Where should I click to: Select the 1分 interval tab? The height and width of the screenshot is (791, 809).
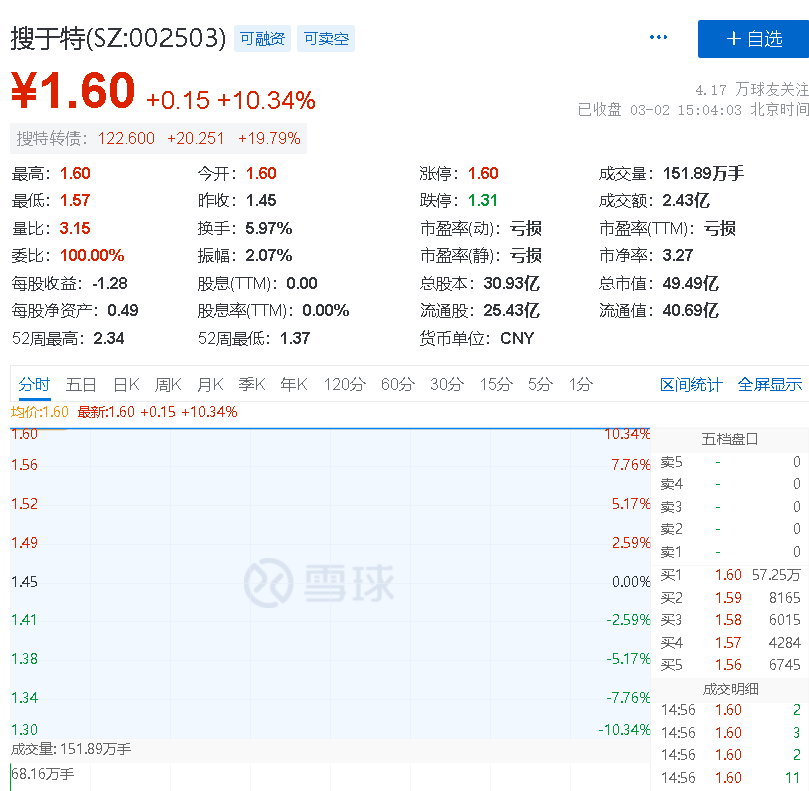tap(580, 384)
